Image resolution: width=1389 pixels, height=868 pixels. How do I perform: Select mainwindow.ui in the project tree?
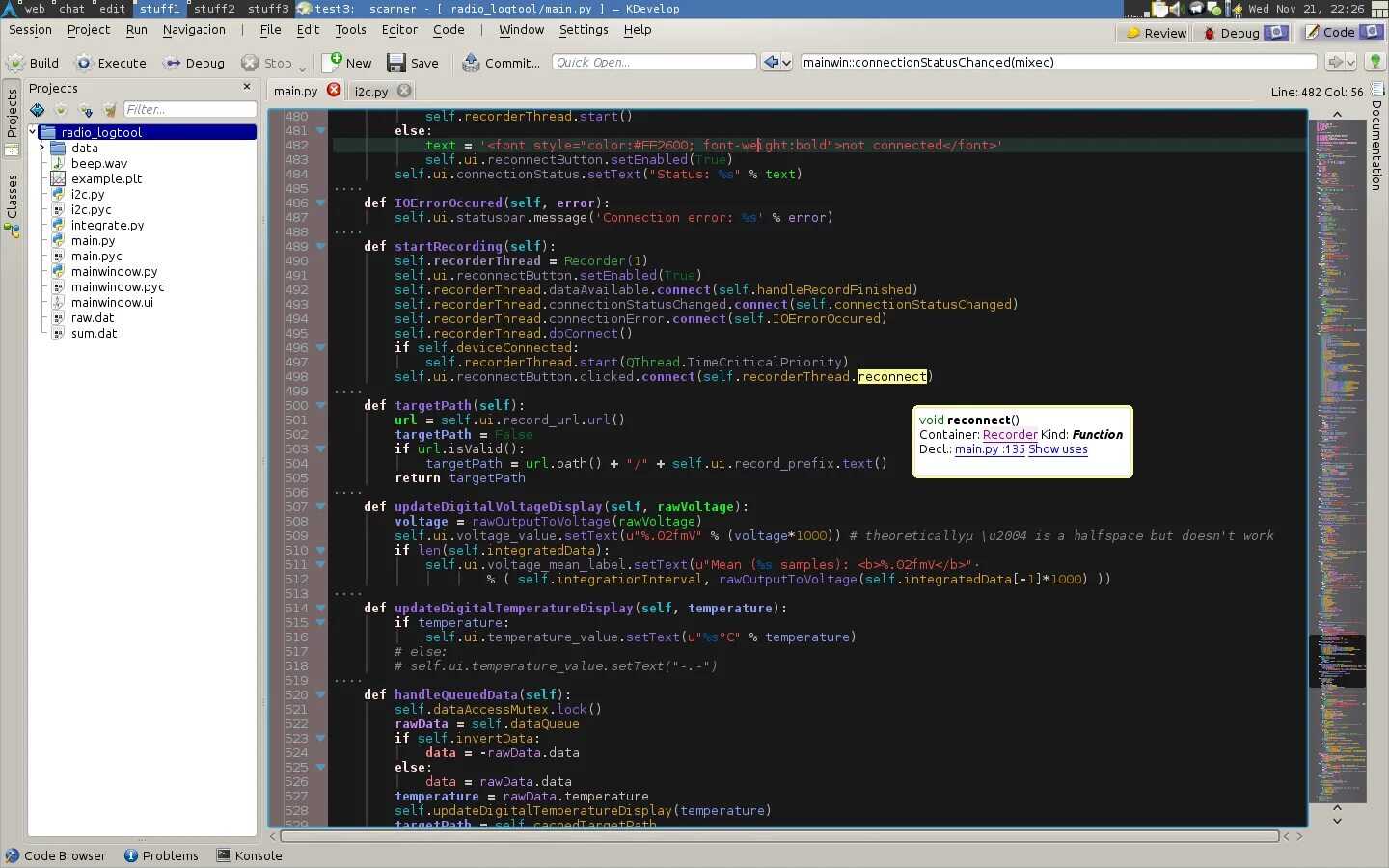coord(112,302)
